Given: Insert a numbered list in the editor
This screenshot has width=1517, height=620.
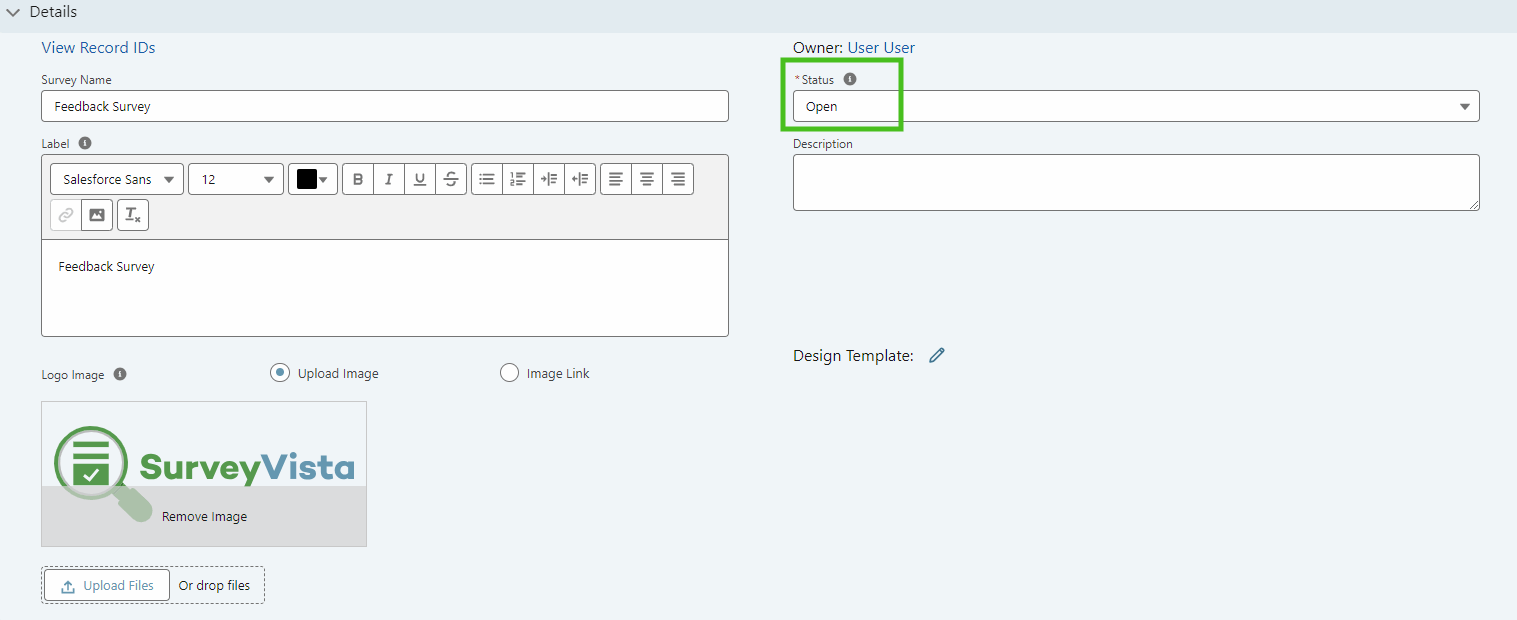Looking at the screenshot, I should click(x=518, y=179).
